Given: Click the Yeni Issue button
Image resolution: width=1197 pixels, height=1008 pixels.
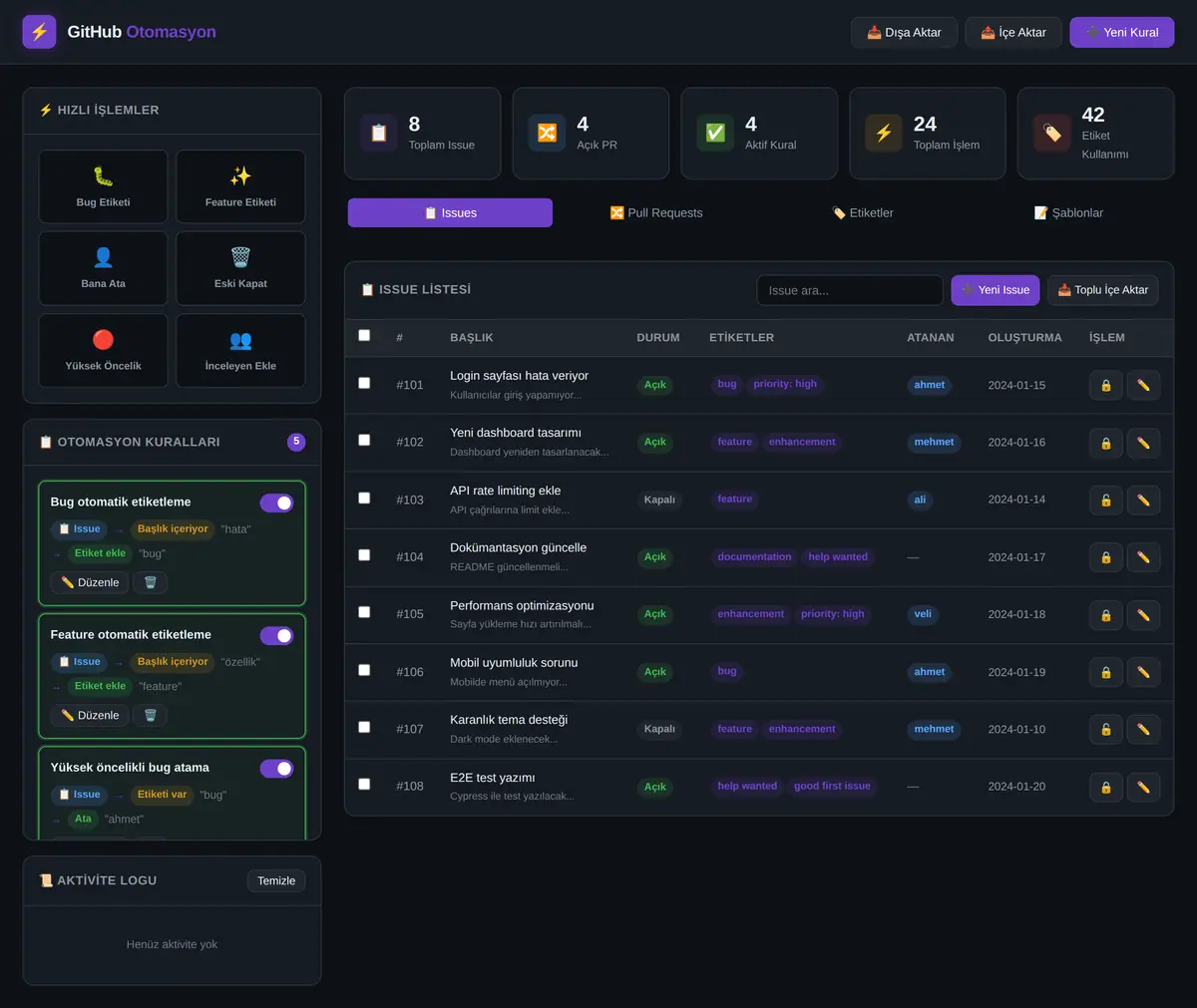Looking at the screenshot, I should coord(996,290).
